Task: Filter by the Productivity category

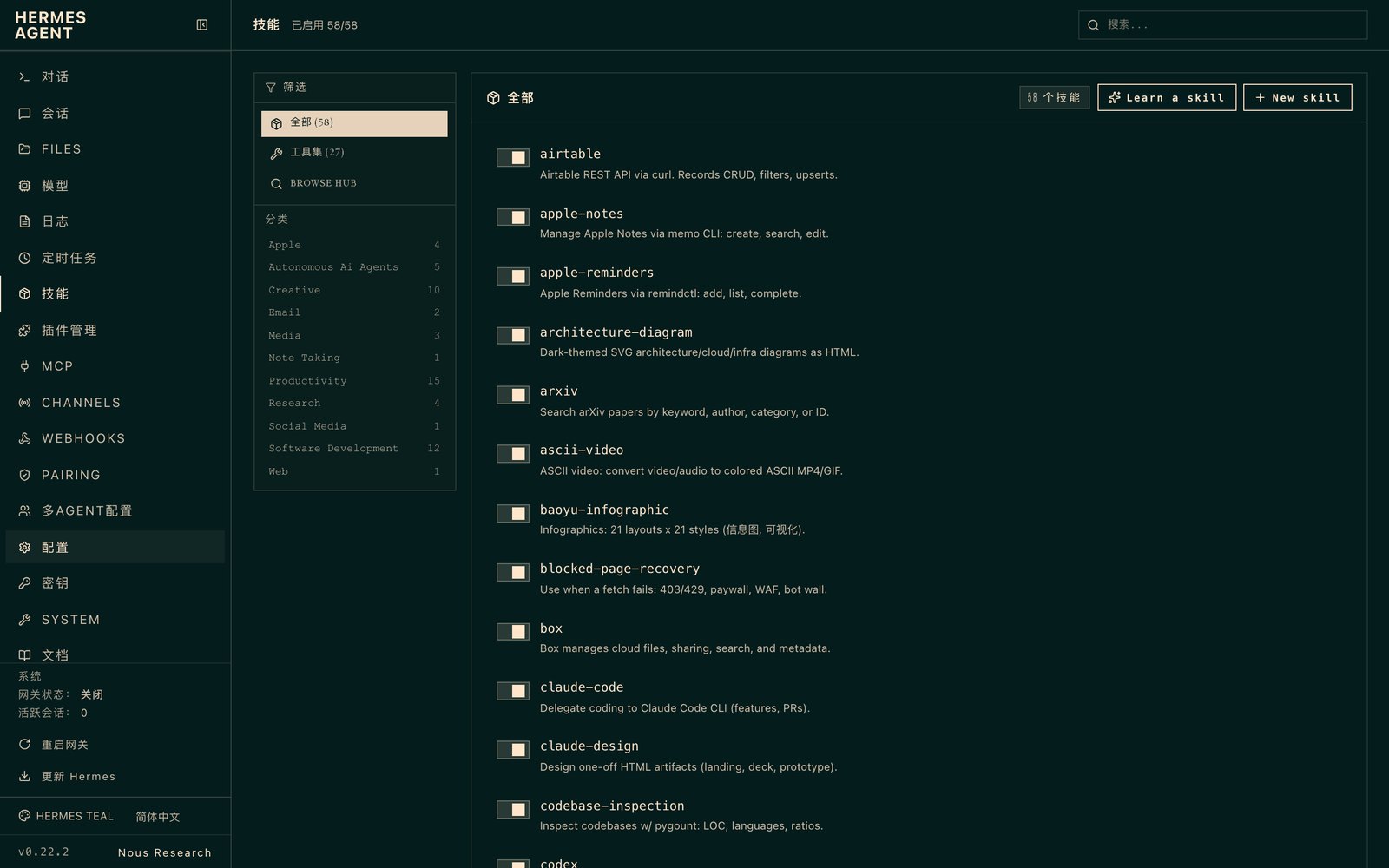Action: coord(354,381)
